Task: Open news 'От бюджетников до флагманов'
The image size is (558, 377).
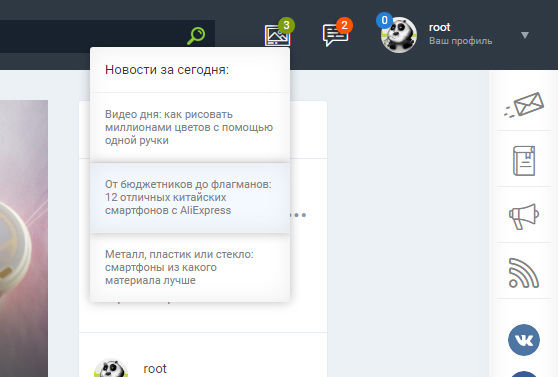Action: pos(190,197)
